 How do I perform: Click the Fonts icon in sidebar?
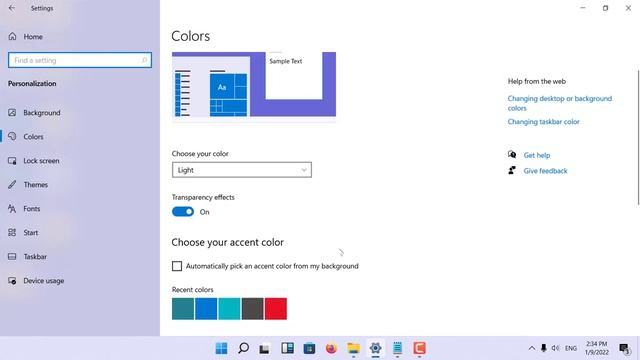point(12,209)
